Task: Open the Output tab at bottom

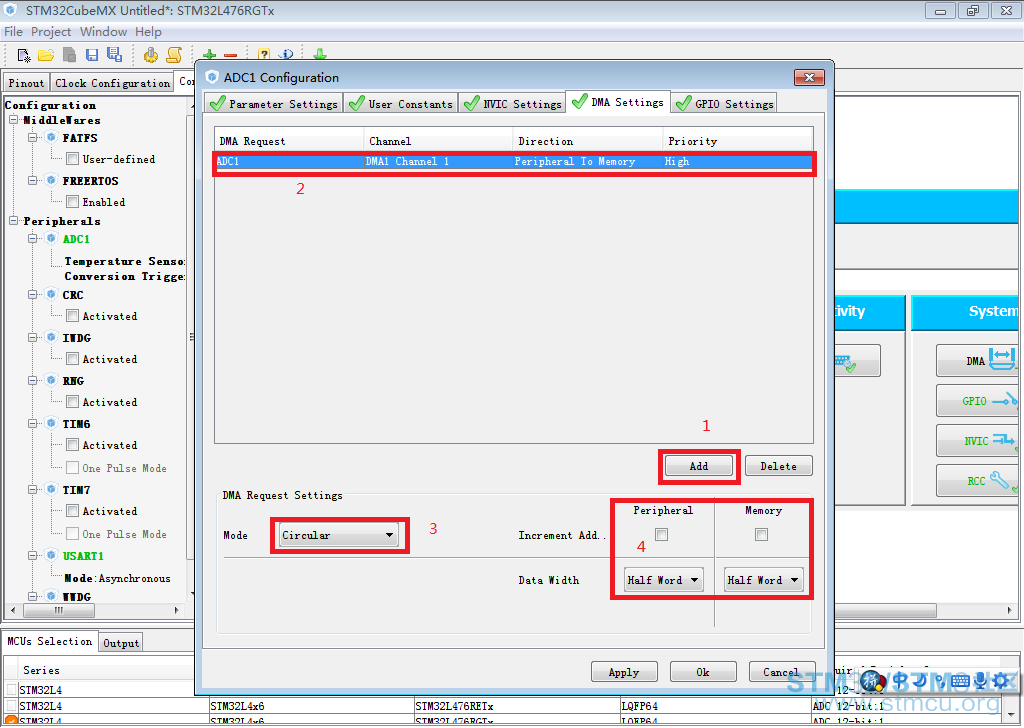Action: (121, 642)
